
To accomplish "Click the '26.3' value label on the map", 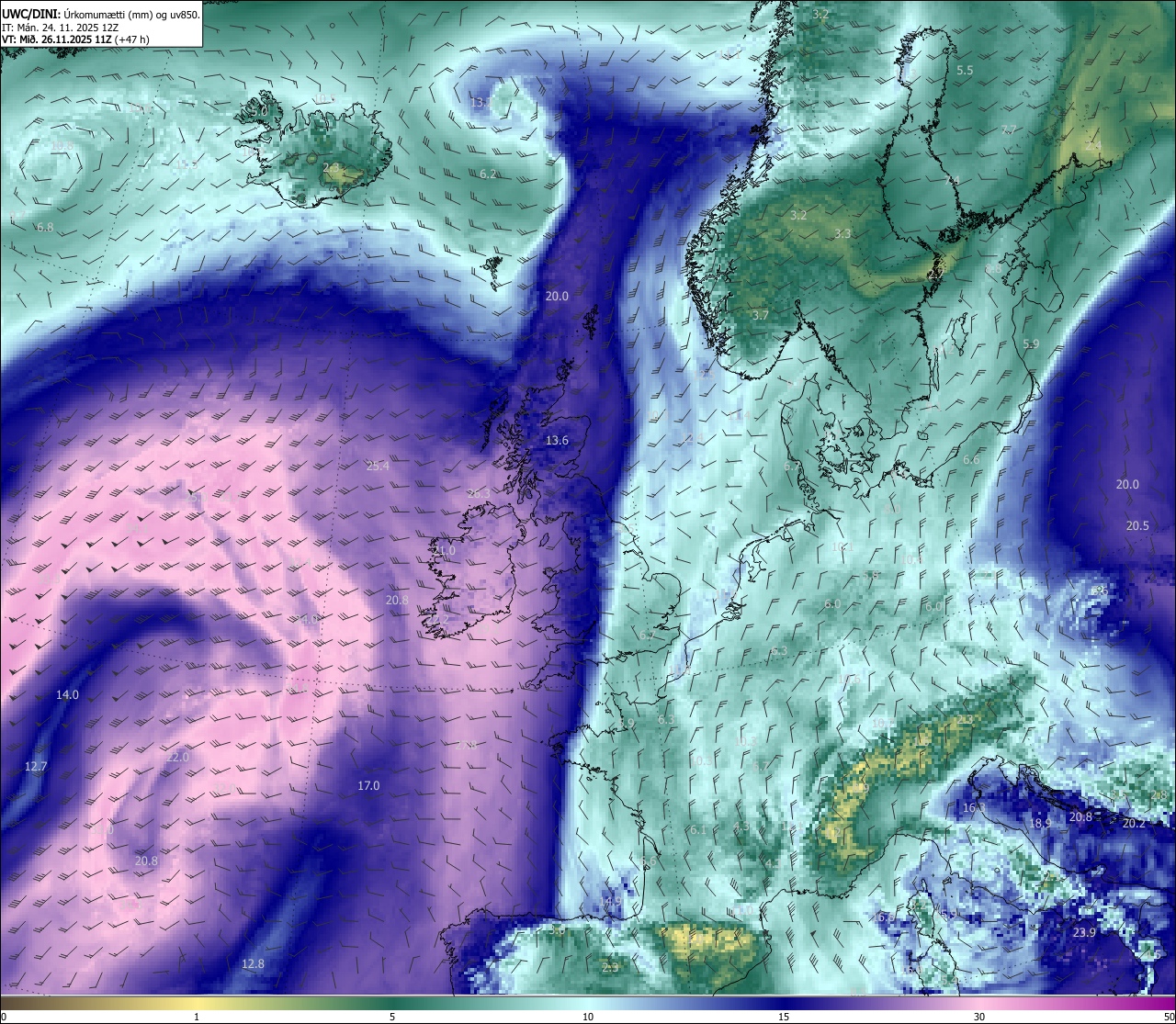I will (x=479, y=493).
